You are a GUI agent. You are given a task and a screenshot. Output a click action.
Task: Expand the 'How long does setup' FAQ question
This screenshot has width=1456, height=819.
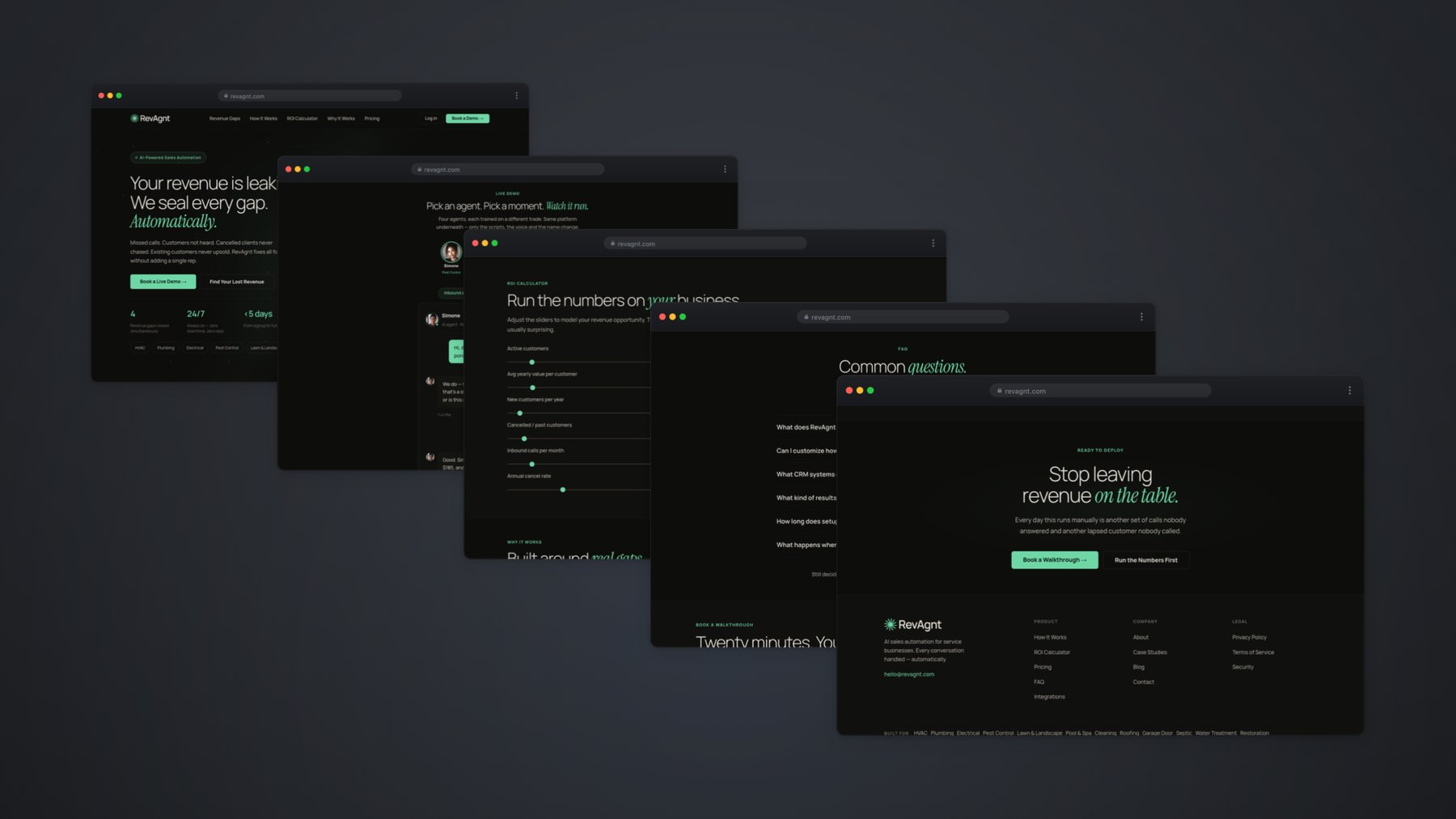tap(806, 521)
